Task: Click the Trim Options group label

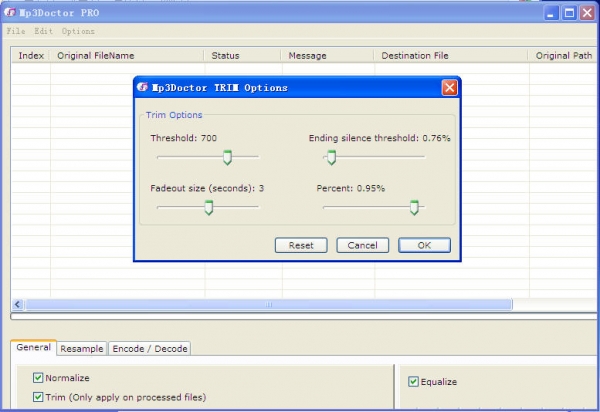Action: 174,115
